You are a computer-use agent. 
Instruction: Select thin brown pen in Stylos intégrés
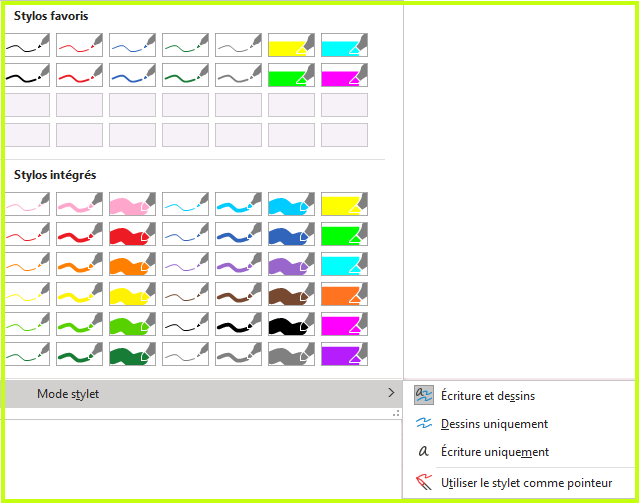coord(185,294)
